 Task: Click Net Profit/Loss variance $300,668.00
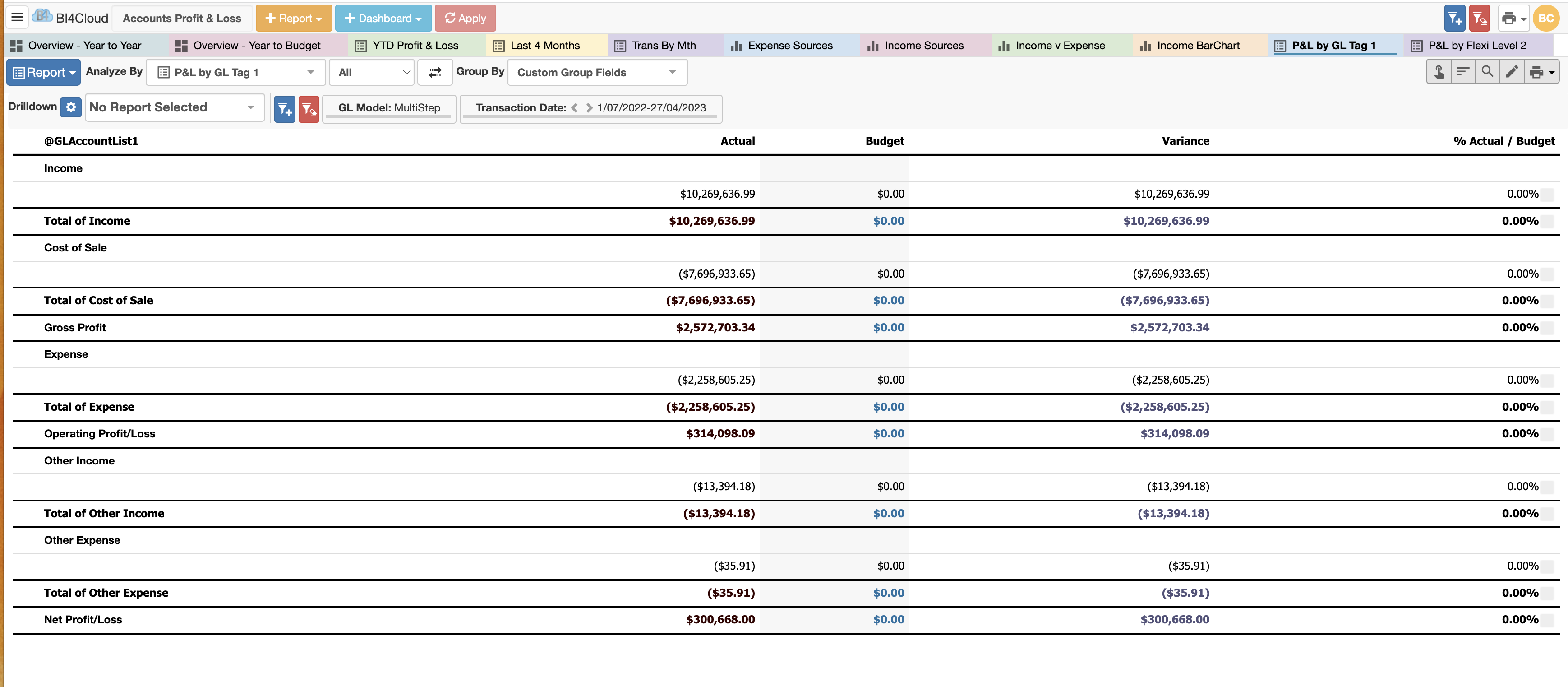tap(1175, 619)
